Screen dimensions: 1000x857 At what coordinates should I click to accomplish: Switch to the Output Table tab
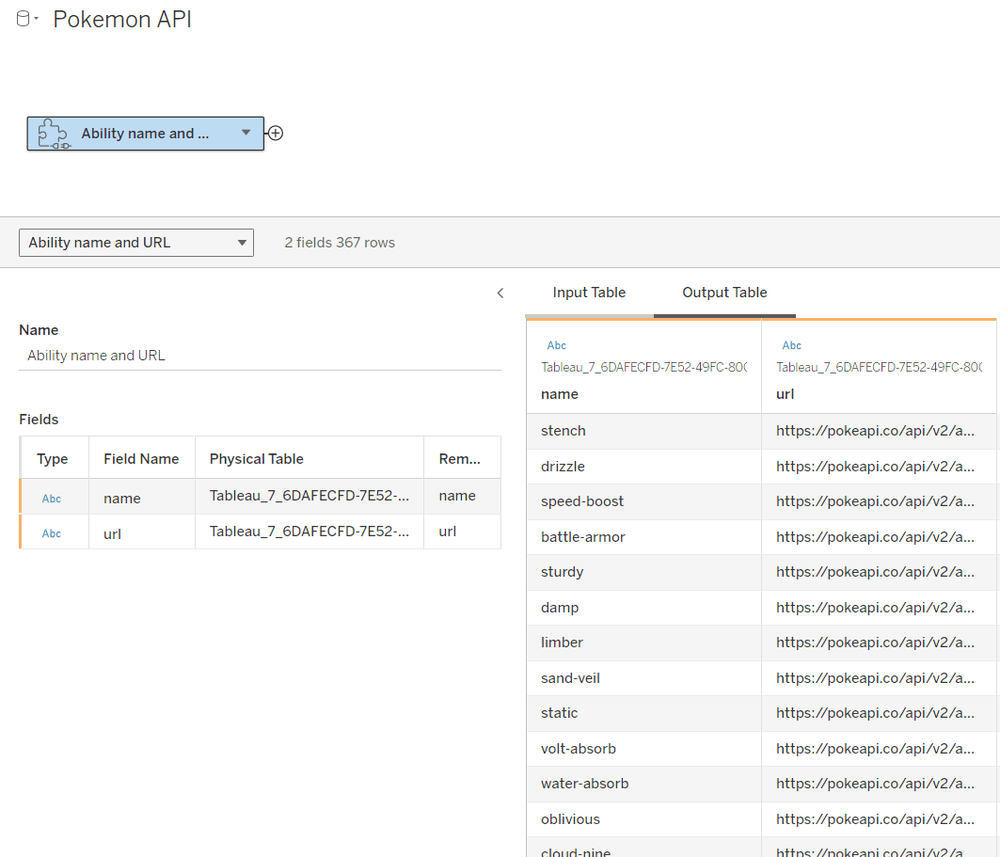pyautogui.click(x=724, y=293)
